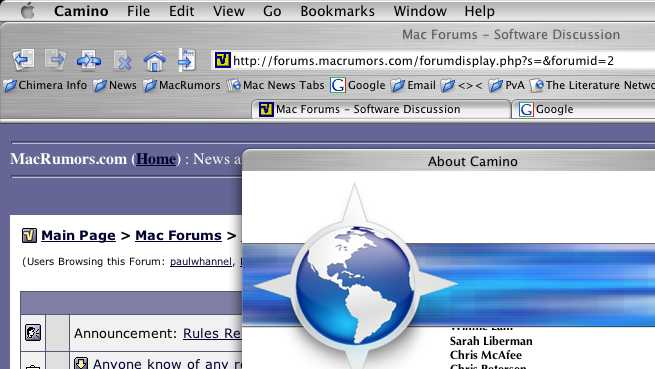
Task: Click the Camino globe compass logo
Action: (x=355, y=284)
